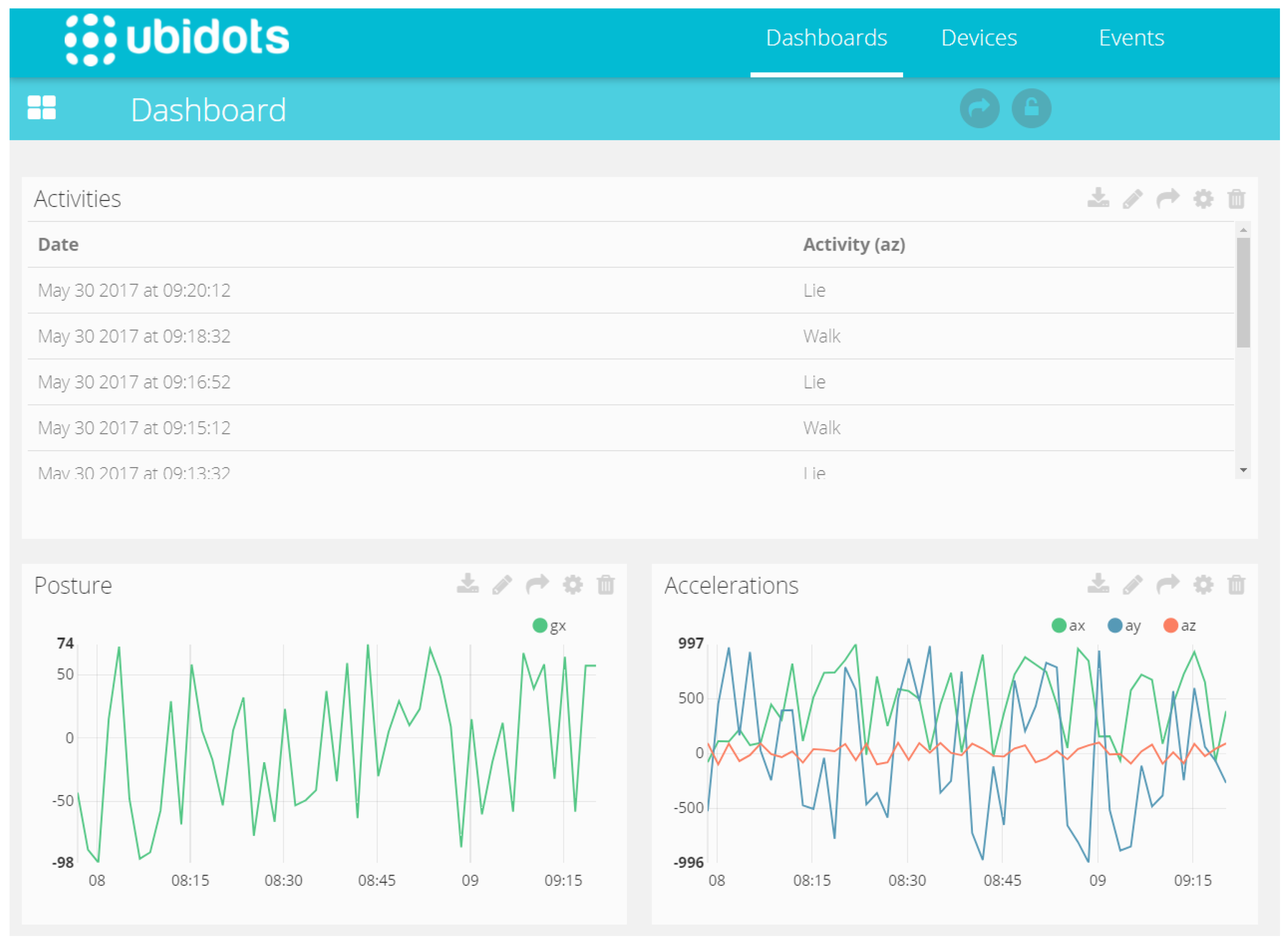The width and height of the screenshot is (1288, 944).
Task: Edit the Activities widget with pencil icon
Action: (1132, 199)
